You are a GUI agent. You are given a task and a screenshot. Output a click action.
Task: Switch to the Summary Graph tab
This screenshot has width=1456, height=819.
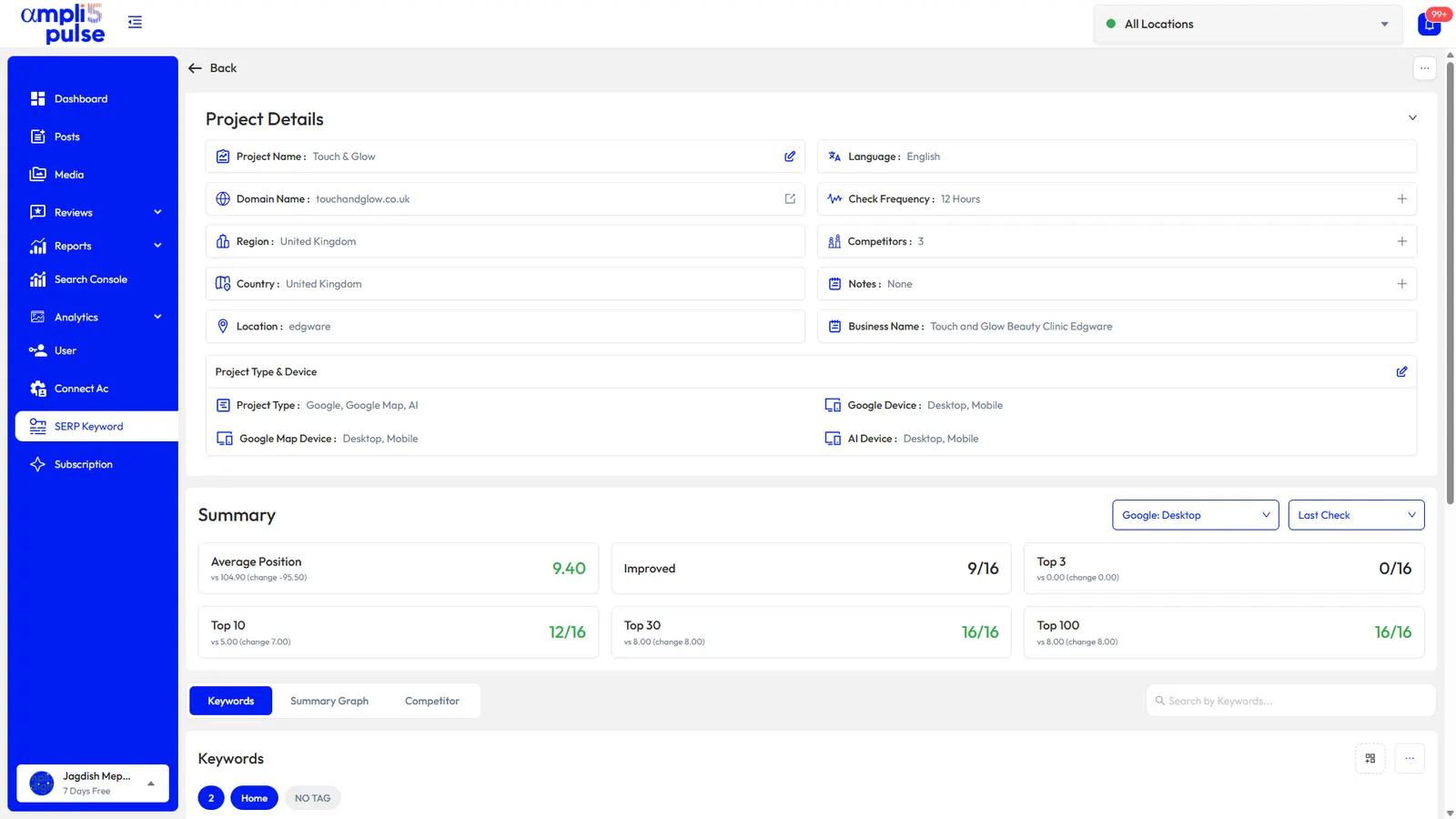click(x=329, y=701)
